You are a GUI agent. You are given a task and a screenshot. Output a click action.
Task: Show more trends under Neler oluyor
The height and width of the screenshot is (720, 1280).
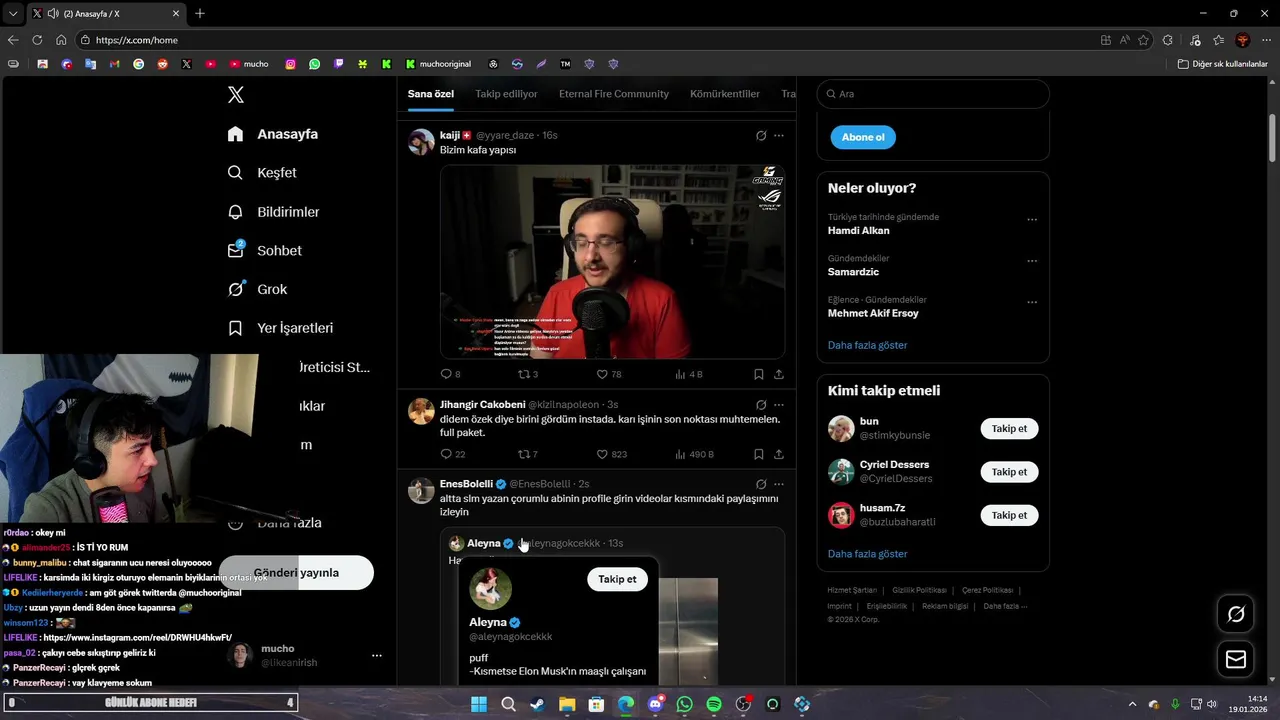pyautogui.click(x=868, y=345)
